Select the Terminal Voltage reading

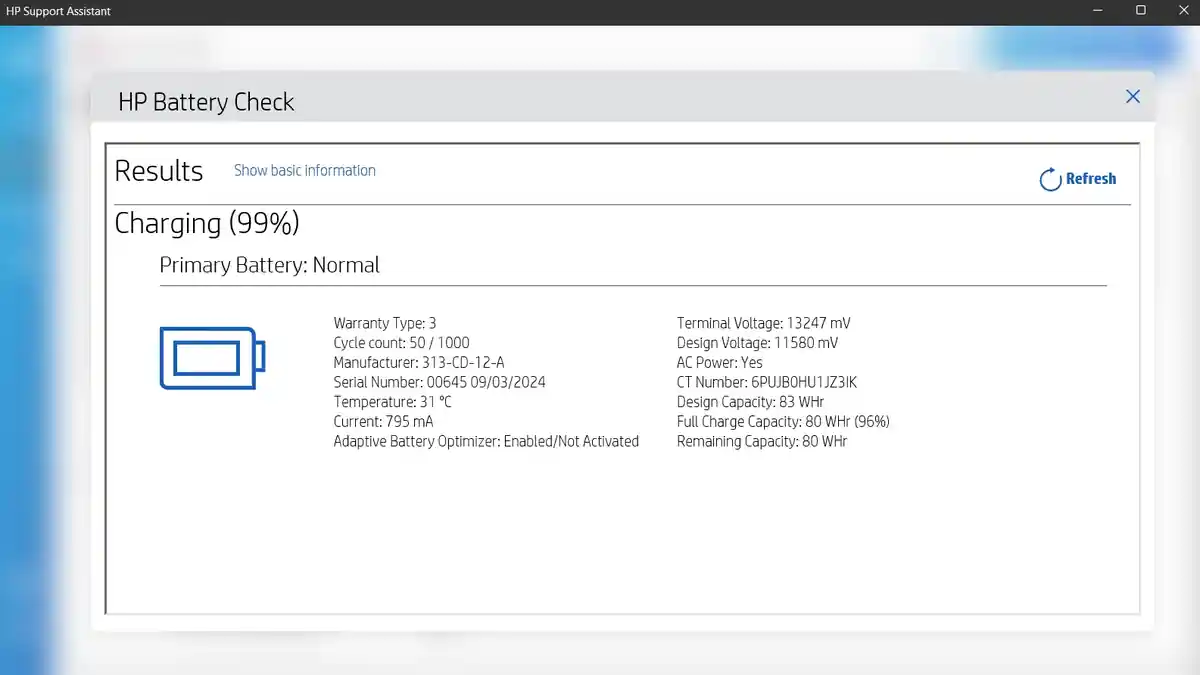click(764, 323)
